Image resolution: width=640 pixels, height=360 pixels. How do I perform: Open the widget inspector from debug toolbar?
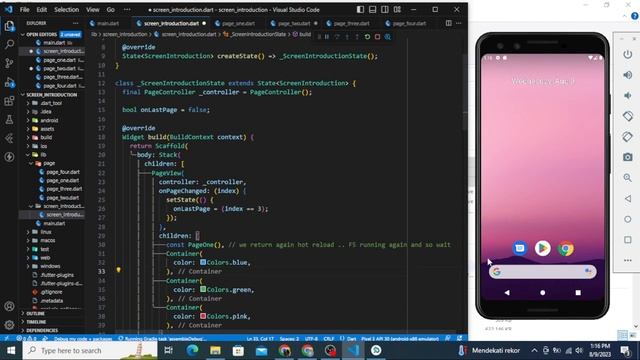pyautogui.click(x=388, y=37)
